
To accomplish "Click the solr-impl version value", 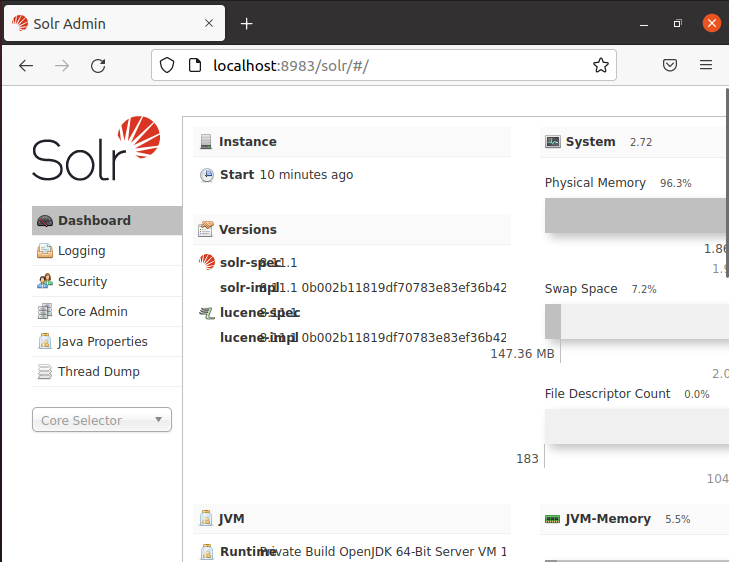I will coord(383,288).
